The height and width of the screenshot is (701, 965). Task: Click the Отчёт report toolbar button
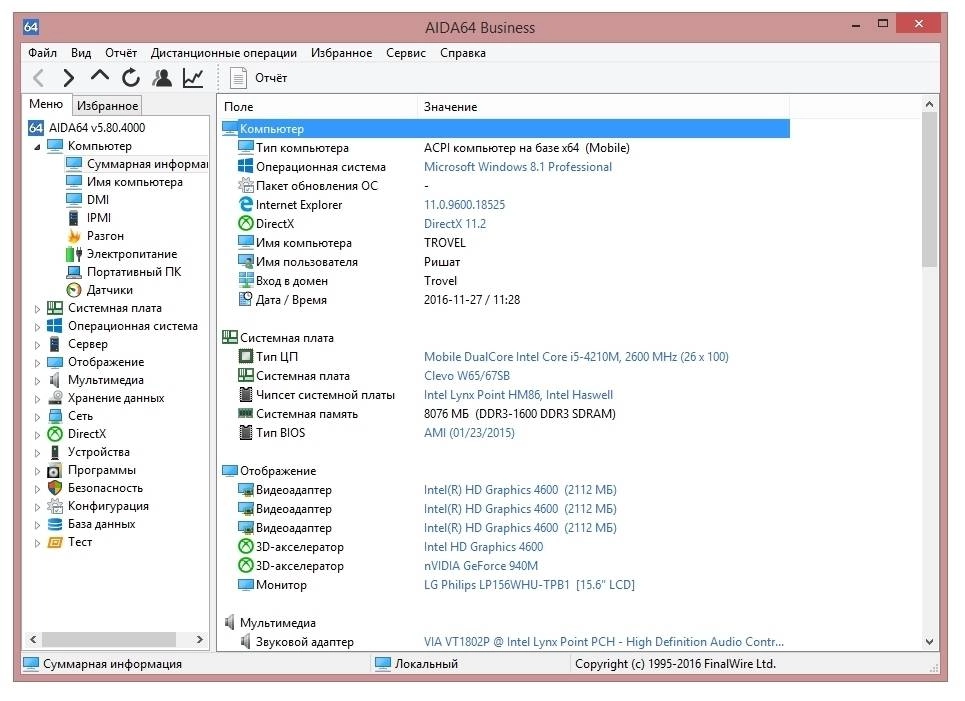(x=258, y=78)
